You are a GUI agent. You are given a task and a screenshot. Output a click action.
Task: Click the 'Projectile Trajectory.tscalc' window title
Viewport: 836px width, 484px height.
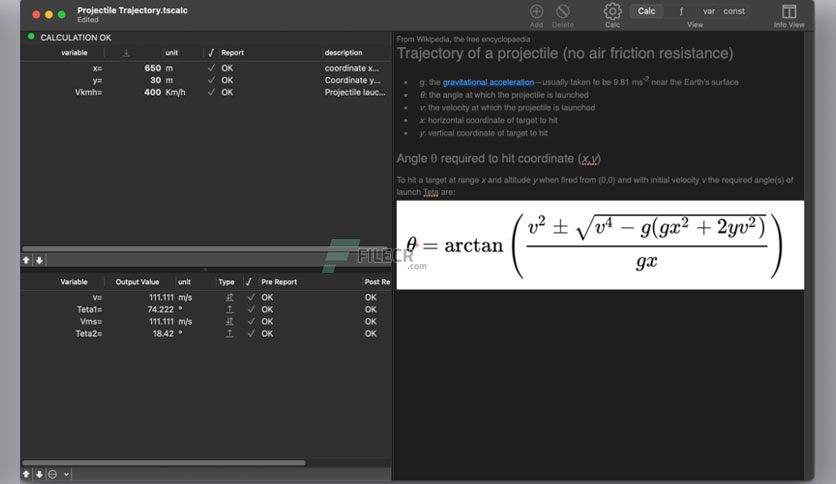pos(132,10)
